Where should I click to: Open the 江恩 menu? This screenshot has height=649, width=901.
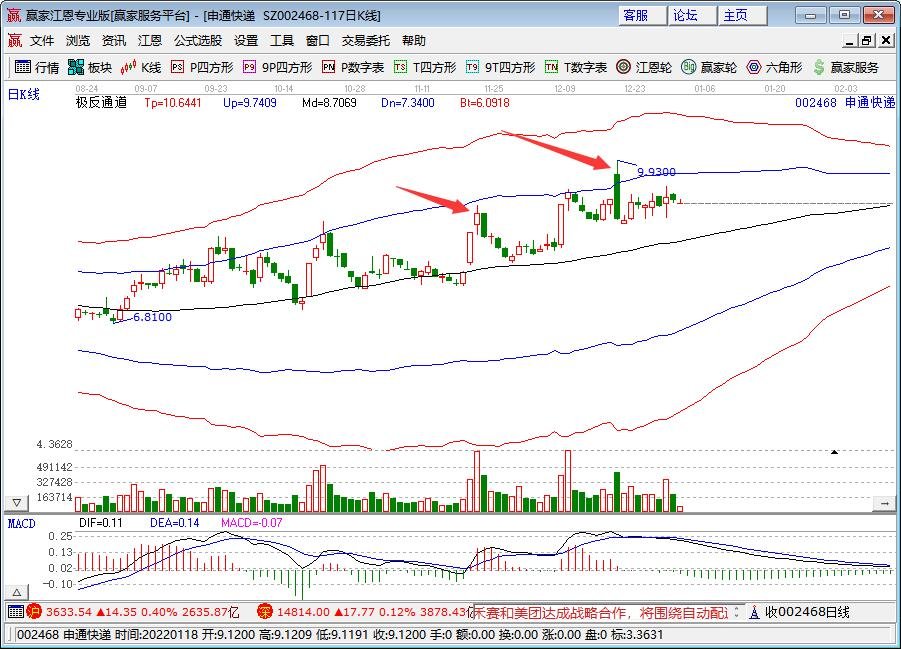[149, 40]
